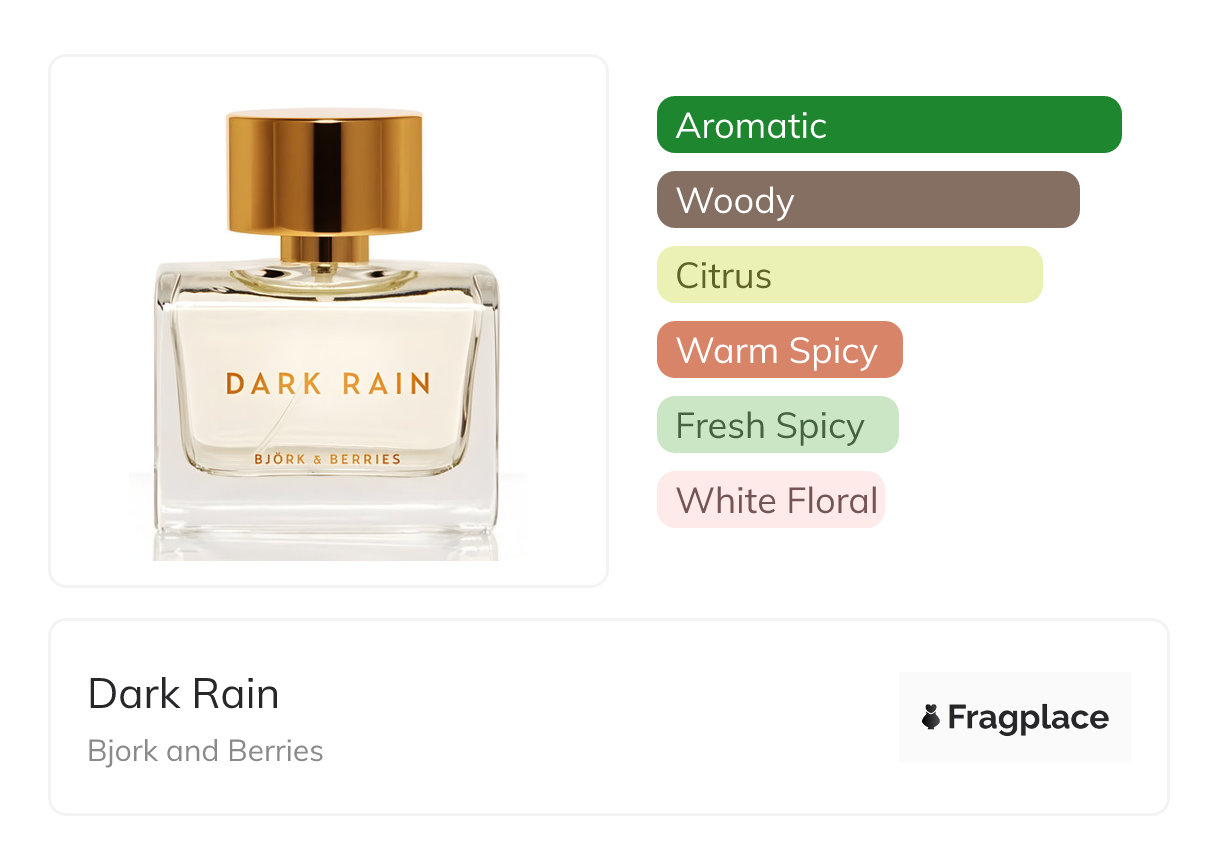Click the bottle's mirrored reflection beneath it

pos(326,546)
